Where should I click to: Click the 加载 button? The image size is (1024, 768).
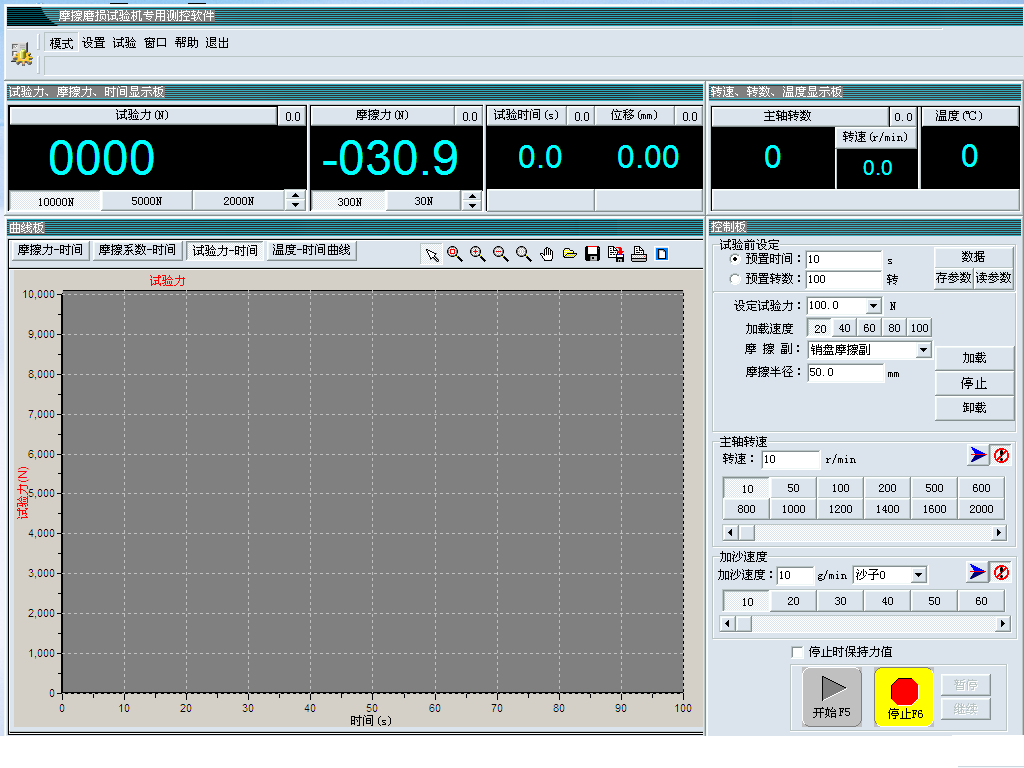974,358
